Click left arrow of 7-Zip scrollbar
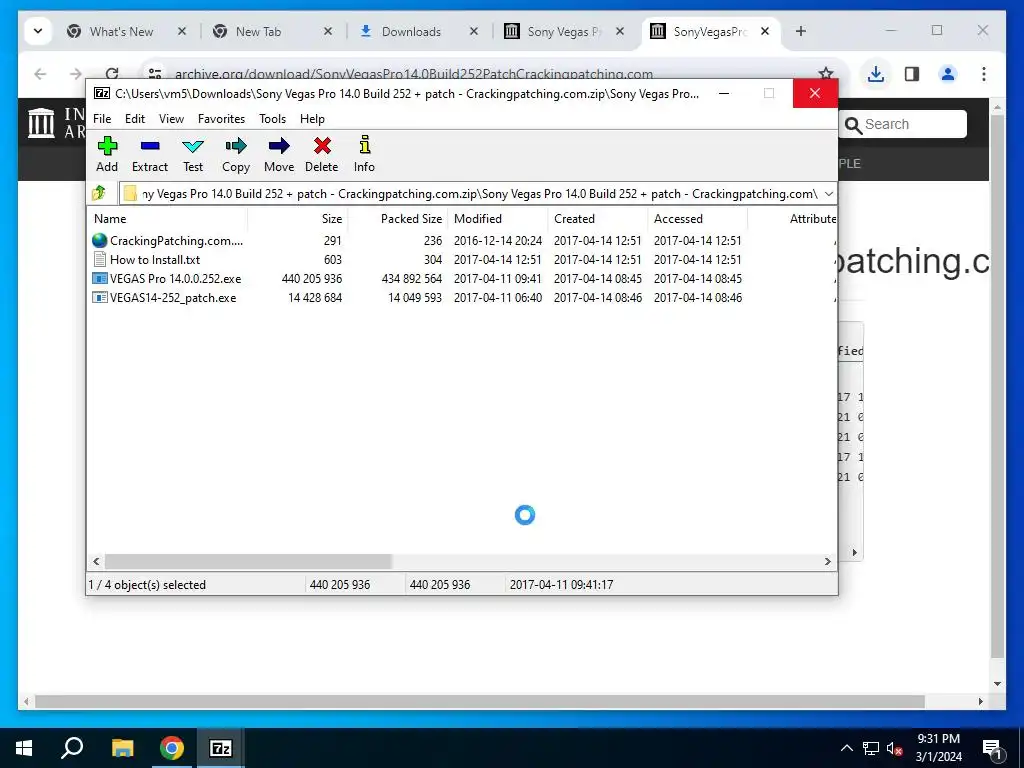This screenshot has width=1024, height=768. [x=96, y=561]
